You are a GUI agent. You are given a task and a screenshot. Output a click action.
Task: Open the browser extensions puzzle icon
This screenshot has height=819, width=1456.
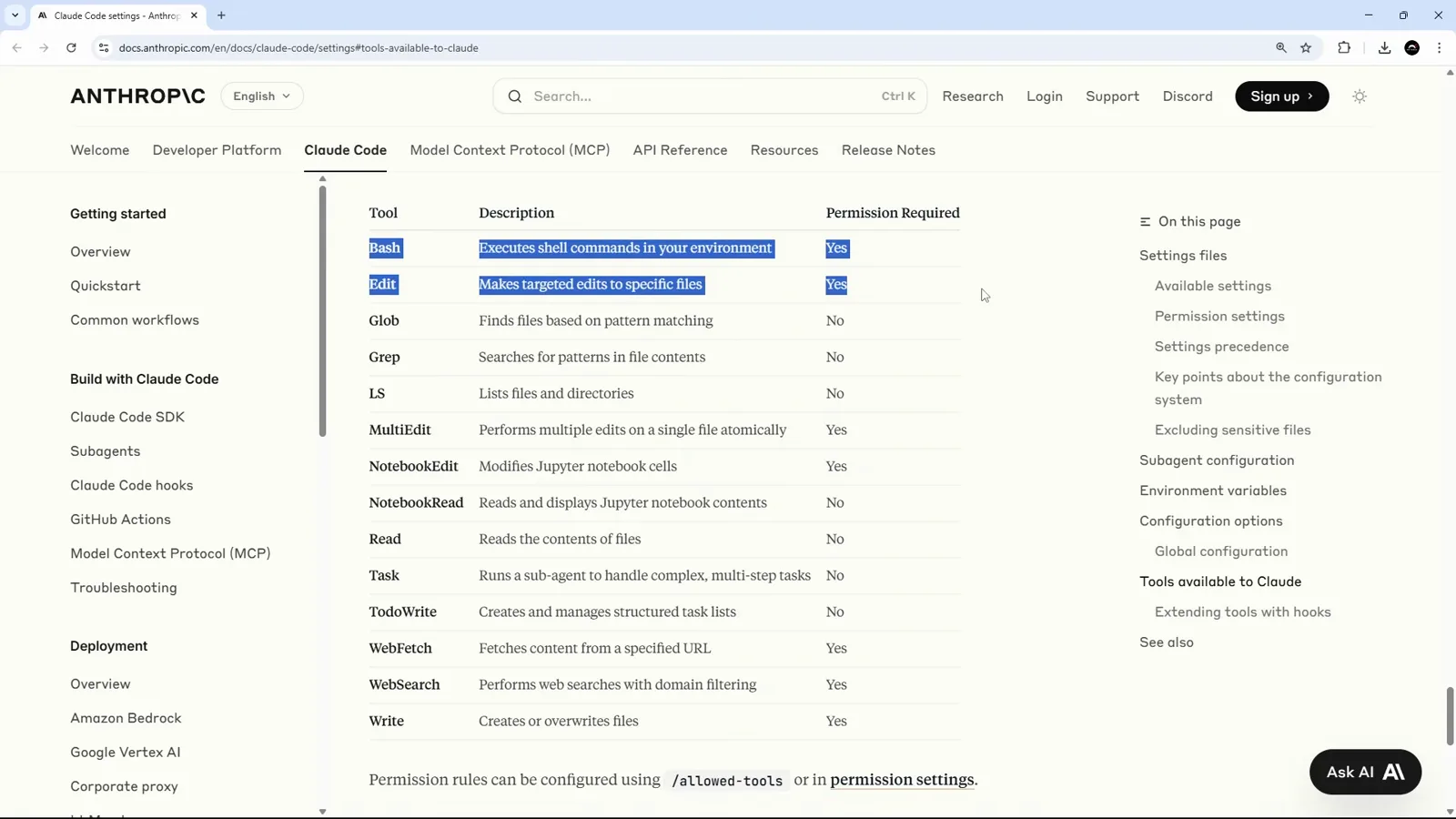tap(1344, 47)
